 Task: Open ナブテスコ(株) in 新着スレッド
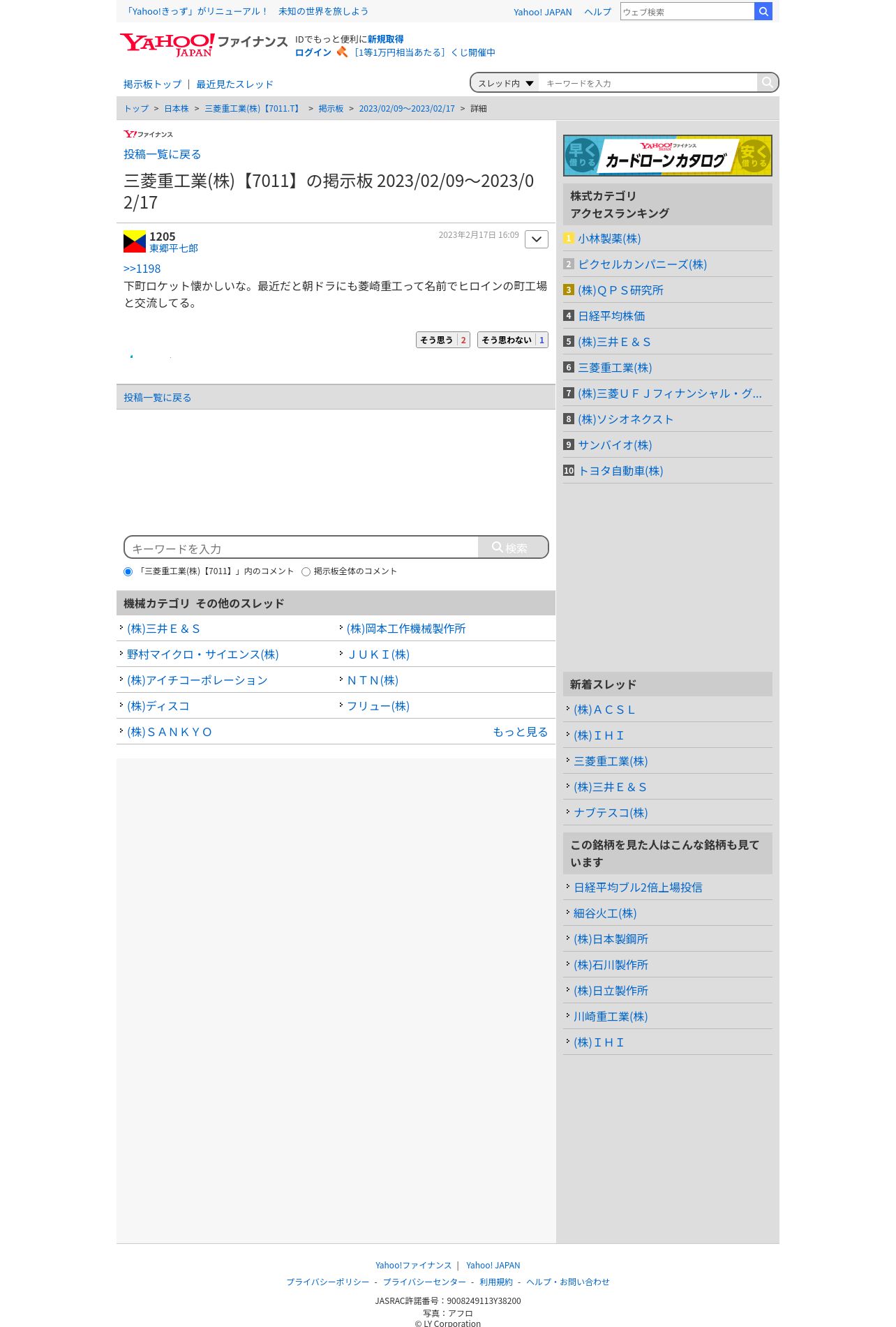coord(611,813)
